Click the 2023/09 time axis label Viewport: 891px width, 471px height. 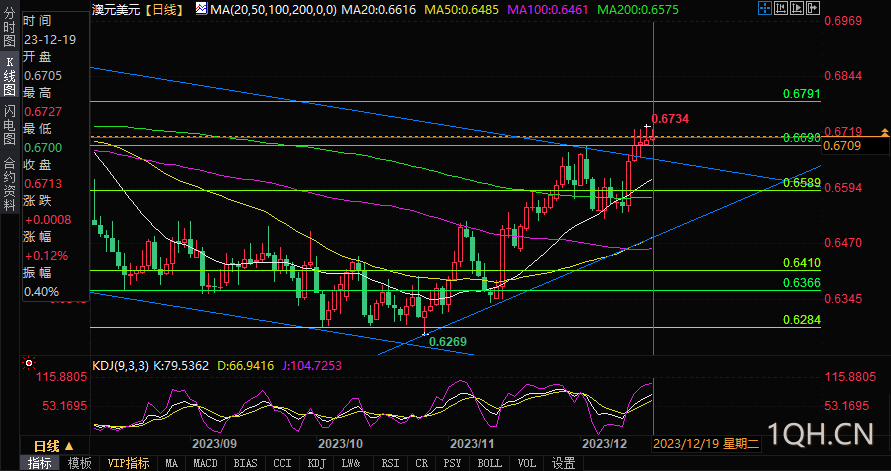(x=214, y=443)
